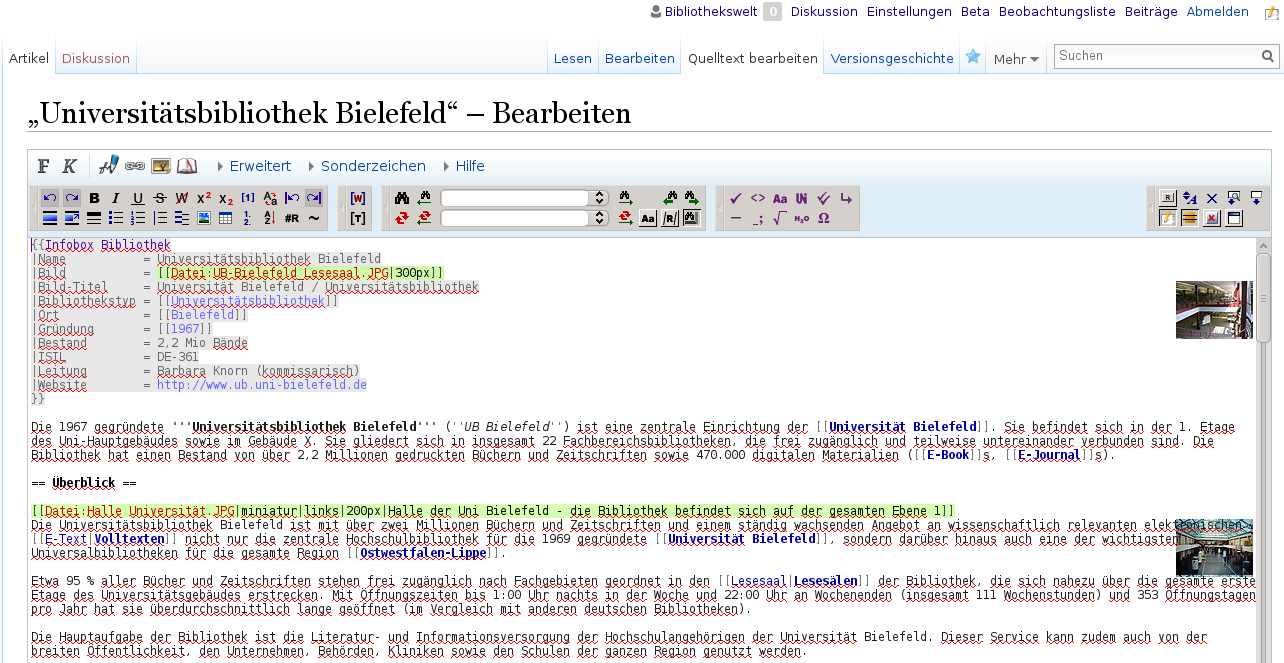Click the red X box icon

1212,218
